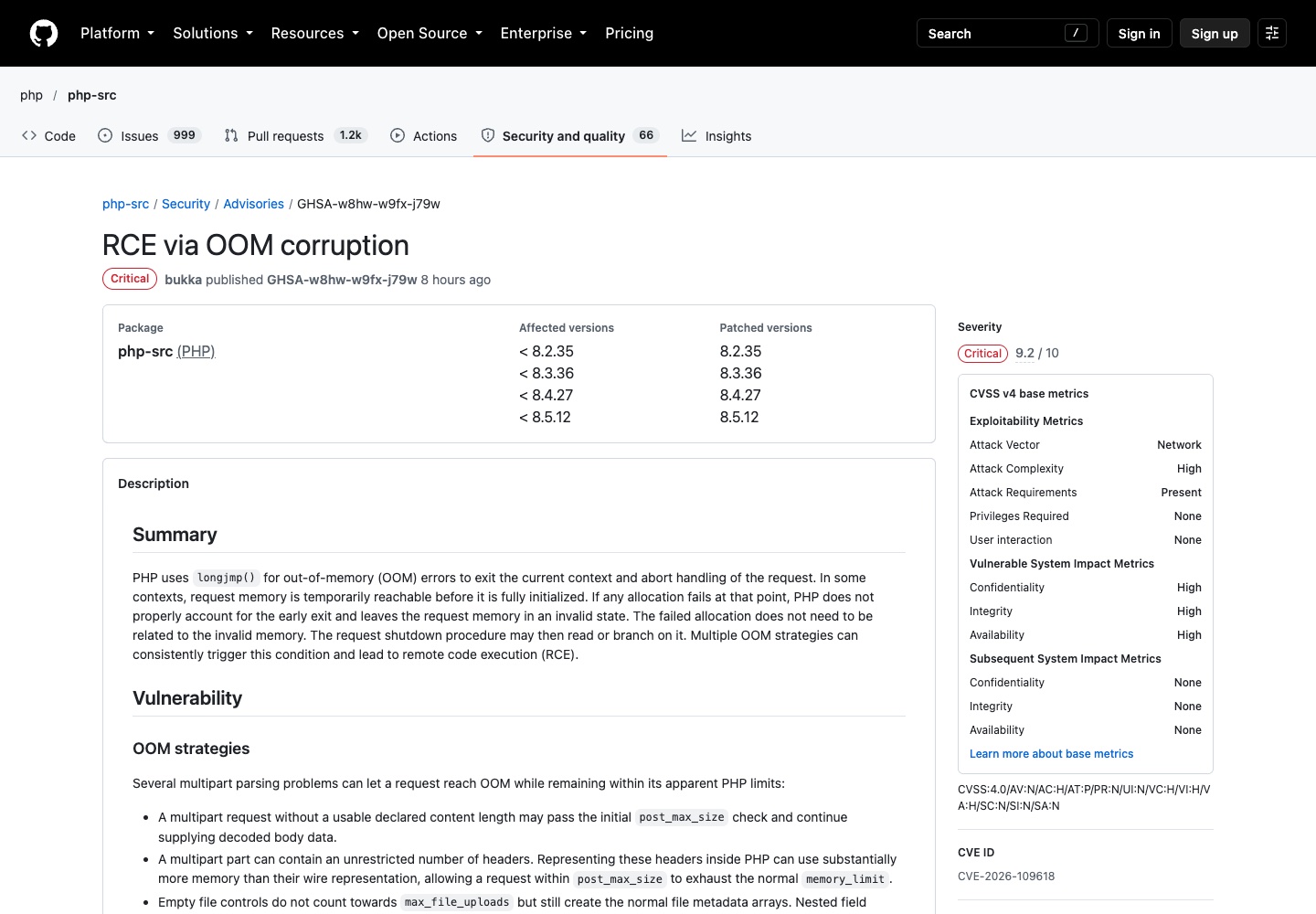
Task: Click the Critical badge in Severity sidebar
Action: point(982,354)
